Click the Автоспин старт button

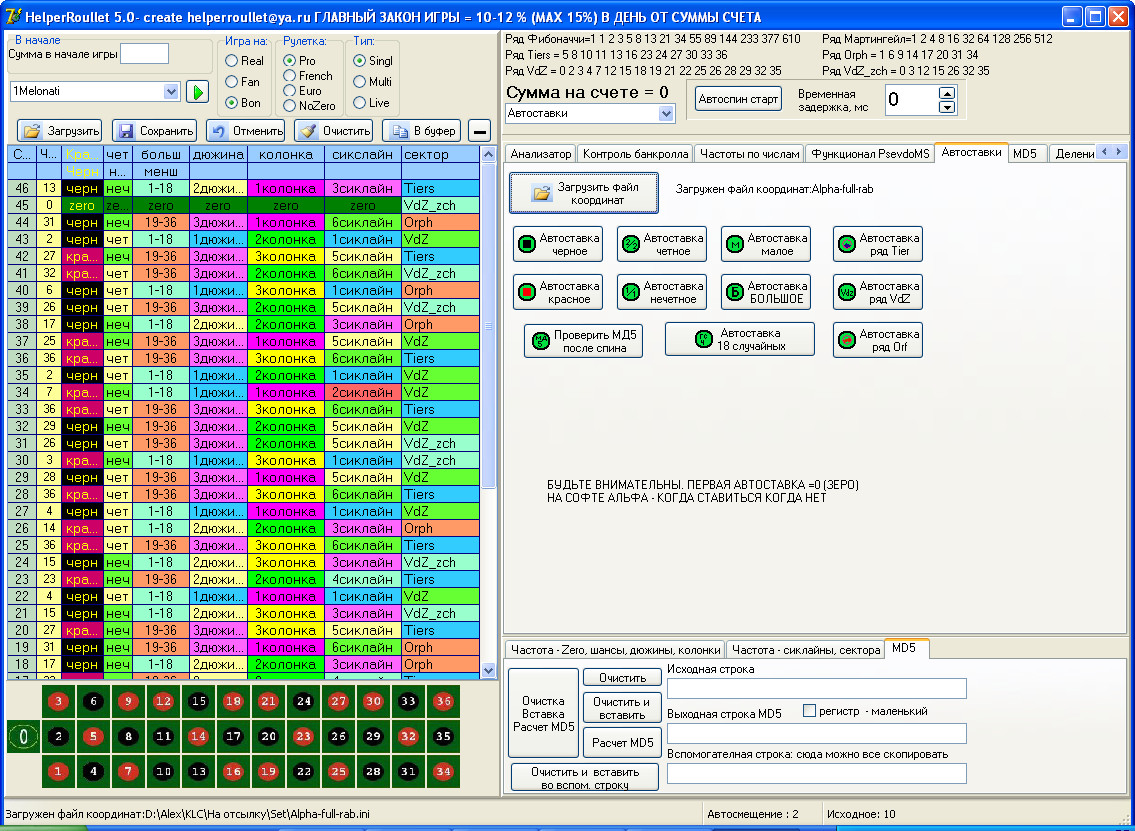(738, 100)
